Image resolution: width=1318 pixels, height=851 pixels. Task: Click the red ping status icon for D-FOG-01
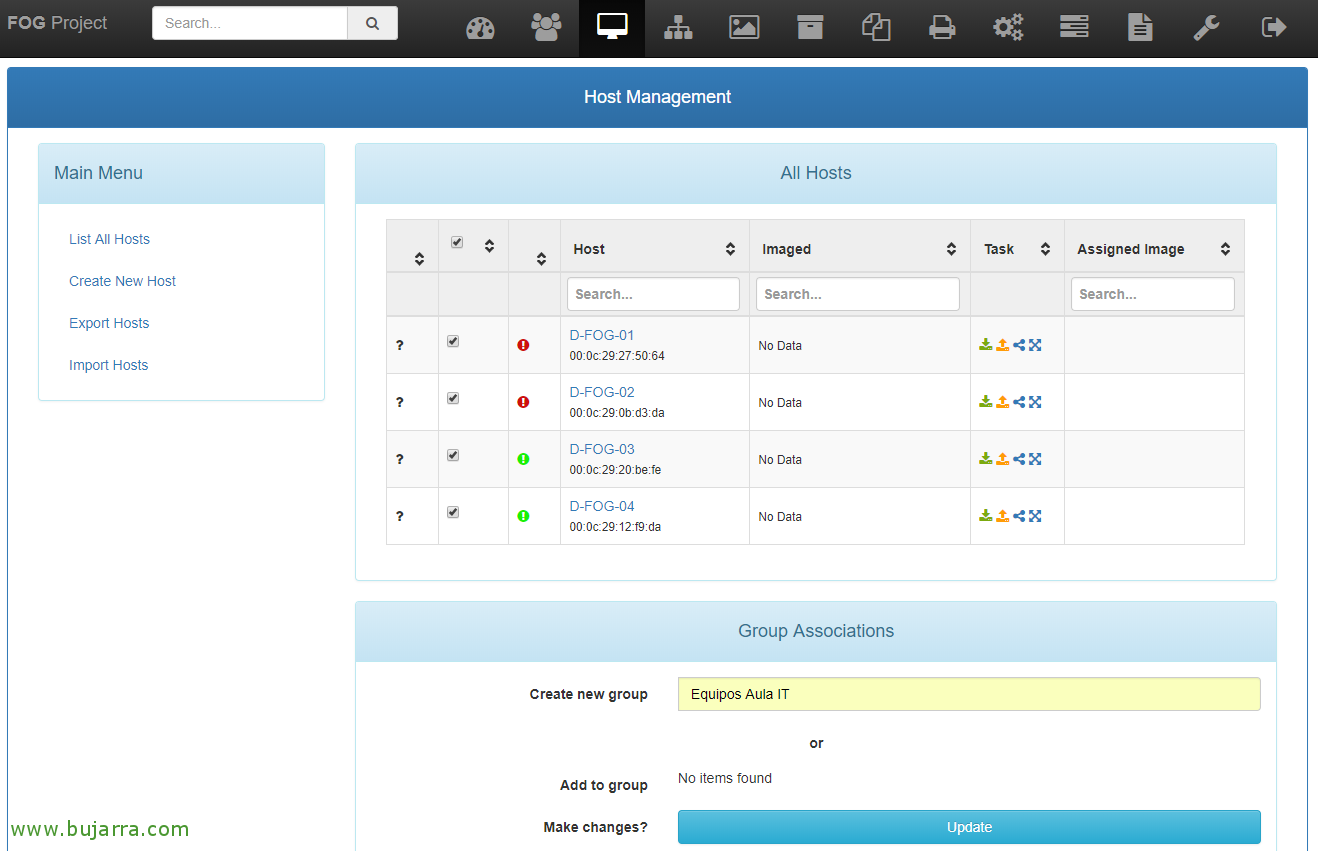click(x=523, y=345)
